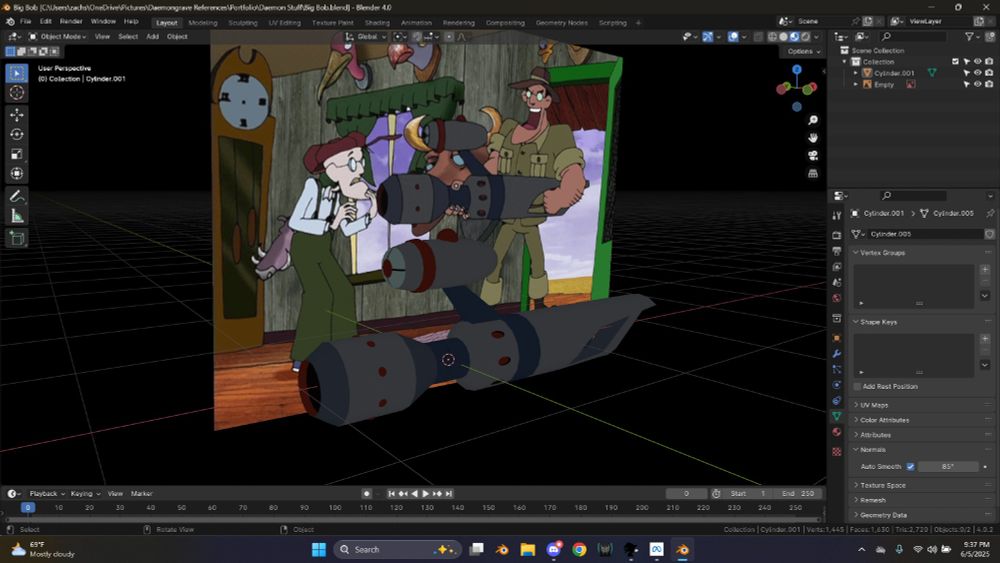Screen dimensions: 1000x563
Task: Pick the 3D Cursor tool
Action: click(x=17, y=93)
